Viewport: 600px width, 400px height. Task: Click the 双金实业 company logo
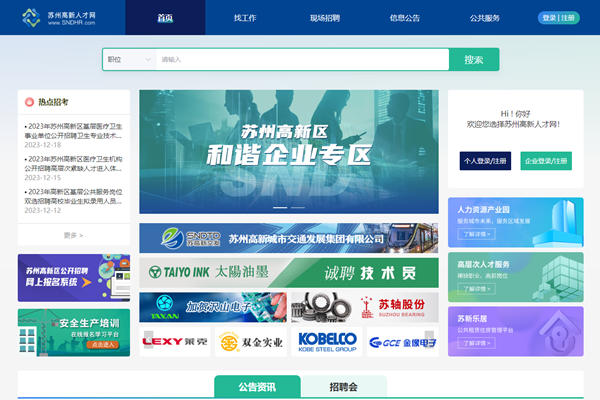pyautogui.click(x=251, y=341)
